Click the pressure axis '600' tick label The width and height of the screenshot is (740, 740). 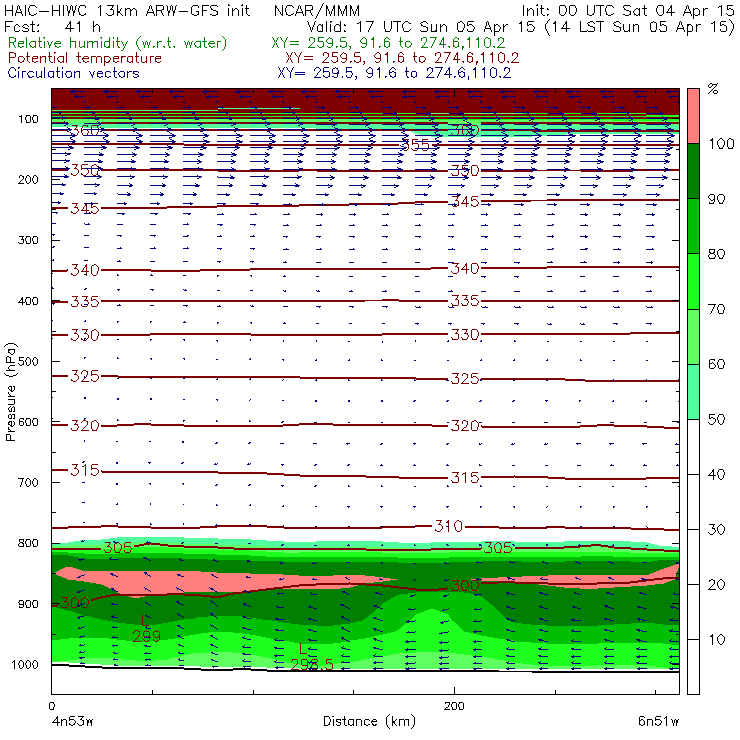28,422
